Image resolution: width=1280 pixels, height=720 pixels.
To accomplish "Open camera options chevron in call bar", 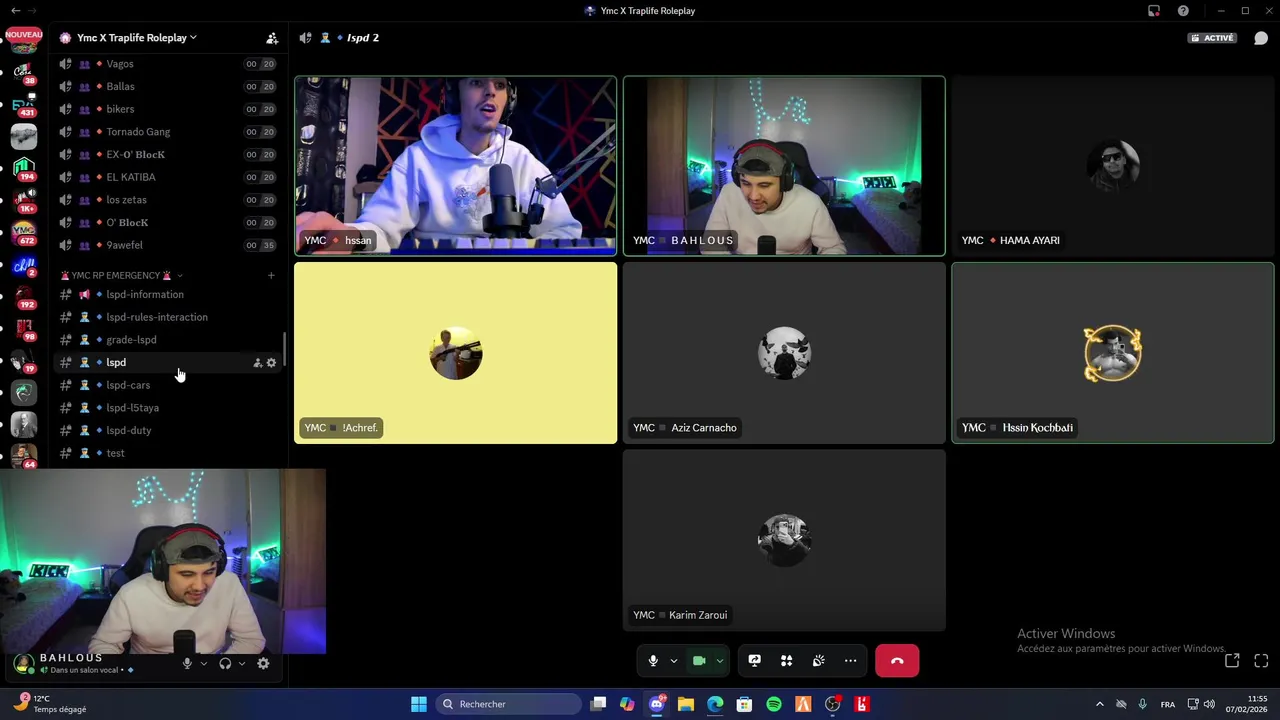I will tap(719, 661).
